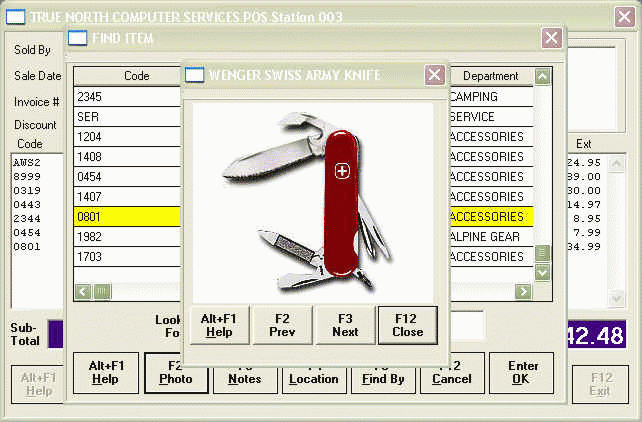Click the Find Item window title icon
Screen dimensions: 642x422
pos(77,38)
